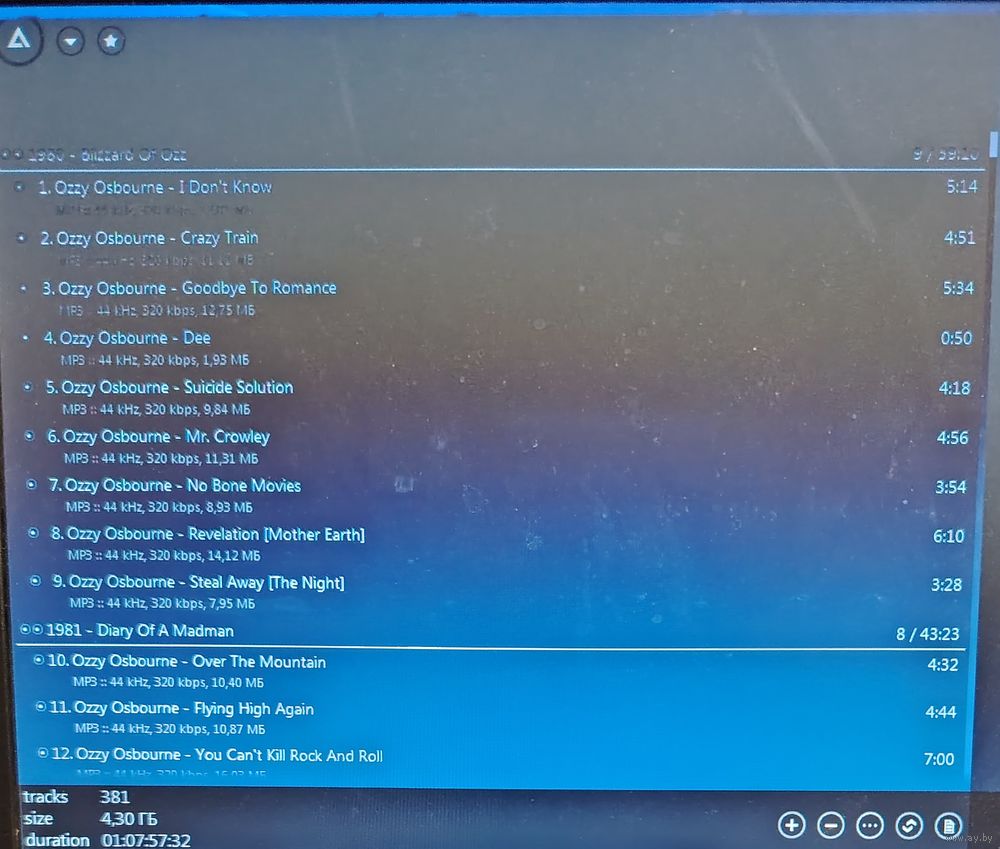The image size is (1000, 849).
Task: Select track 6. Ozzy Osbourne - Mr. Crowley
Action: click(159, 436)
